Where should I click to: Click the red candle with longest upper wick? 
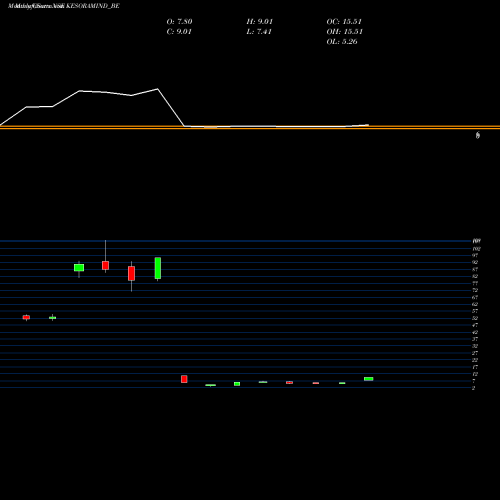tap(105, 265)
